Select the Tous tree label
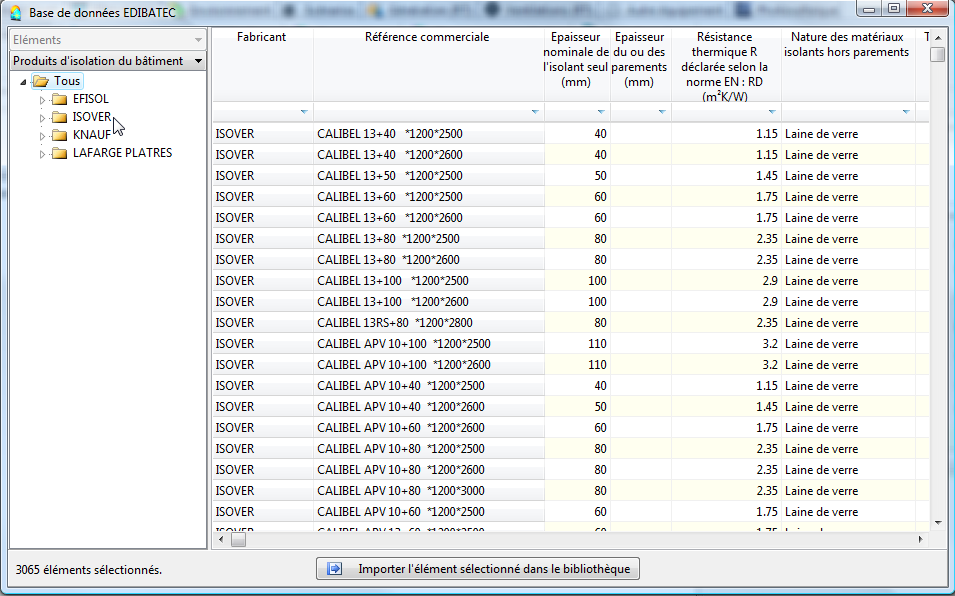 (x=67, y=81)
